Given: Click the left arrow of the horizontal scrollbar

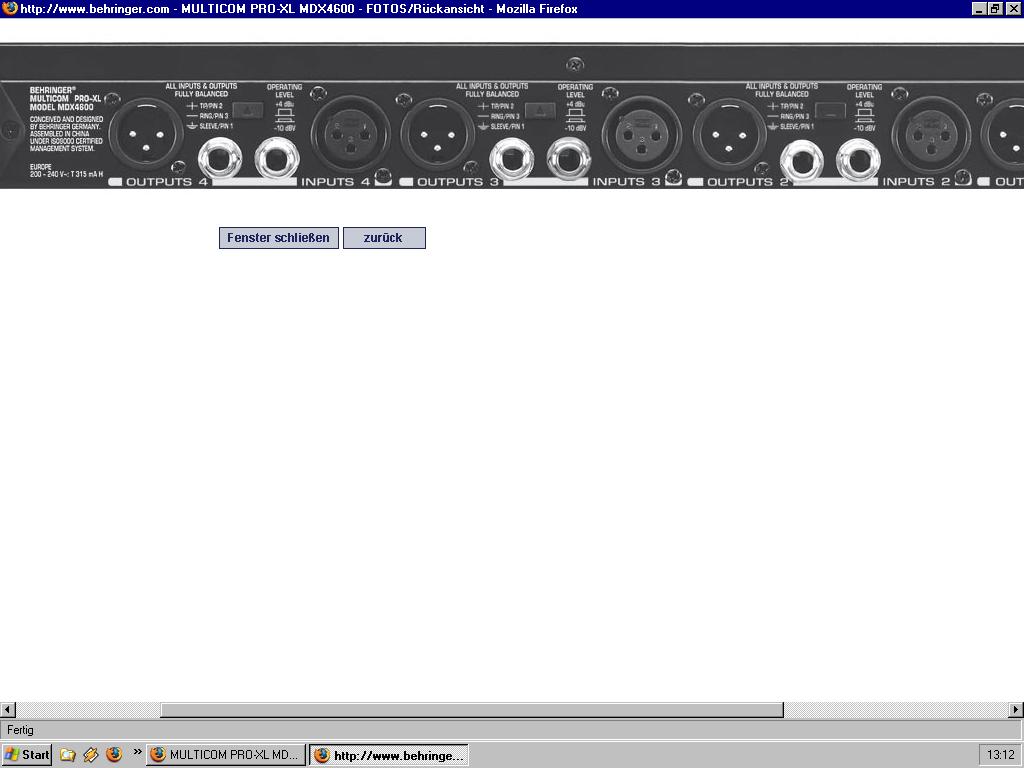Looking at the screenshot, I should pos(8,710).
